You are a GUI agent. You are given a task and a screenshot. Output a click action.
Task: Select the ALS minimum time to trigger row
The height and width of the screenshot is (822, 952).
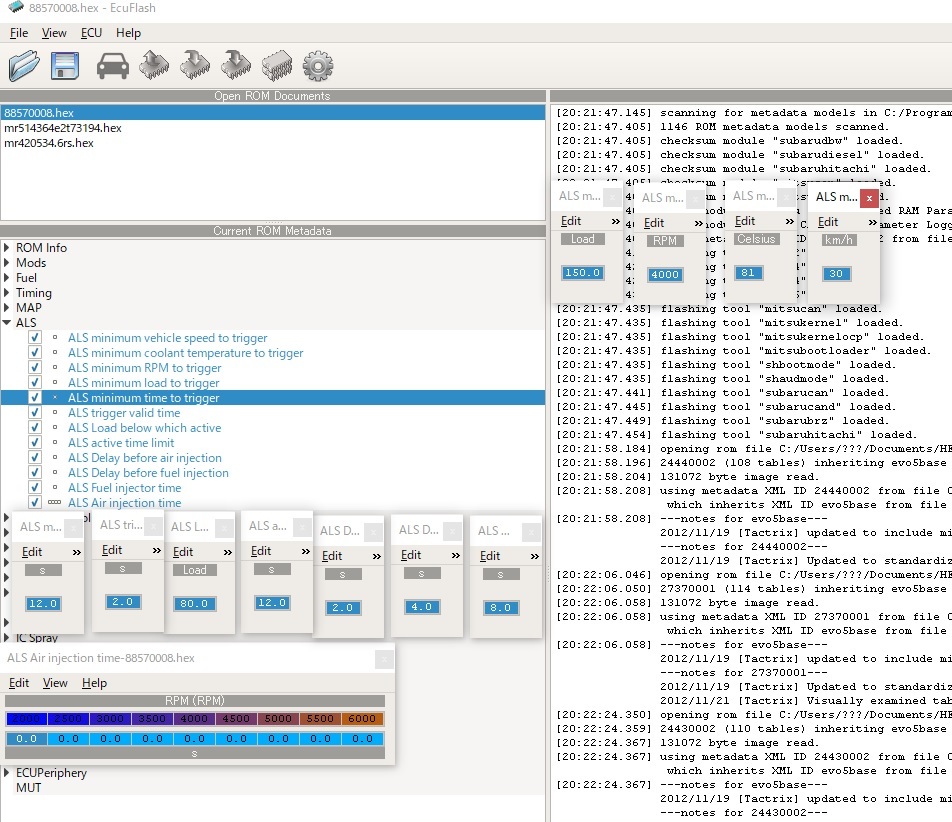(273, 398)
